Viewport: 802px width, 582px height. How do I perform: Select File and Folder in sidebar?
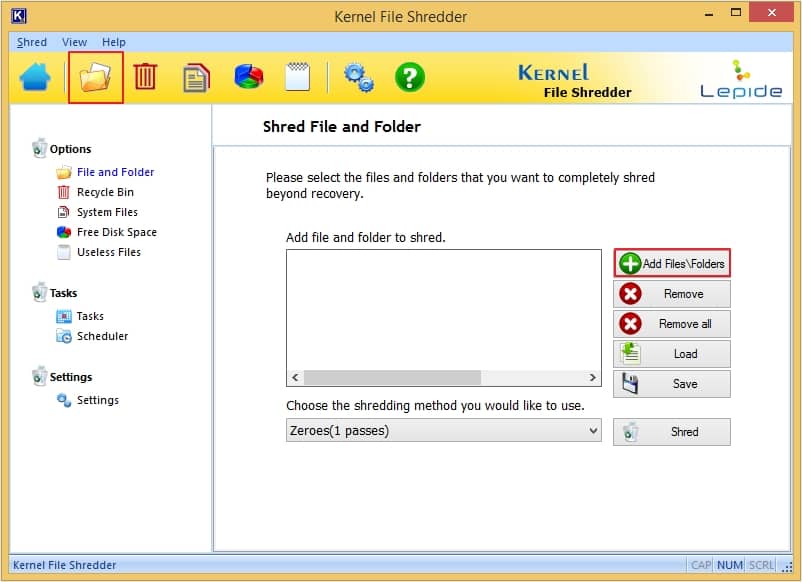[115, 172]
